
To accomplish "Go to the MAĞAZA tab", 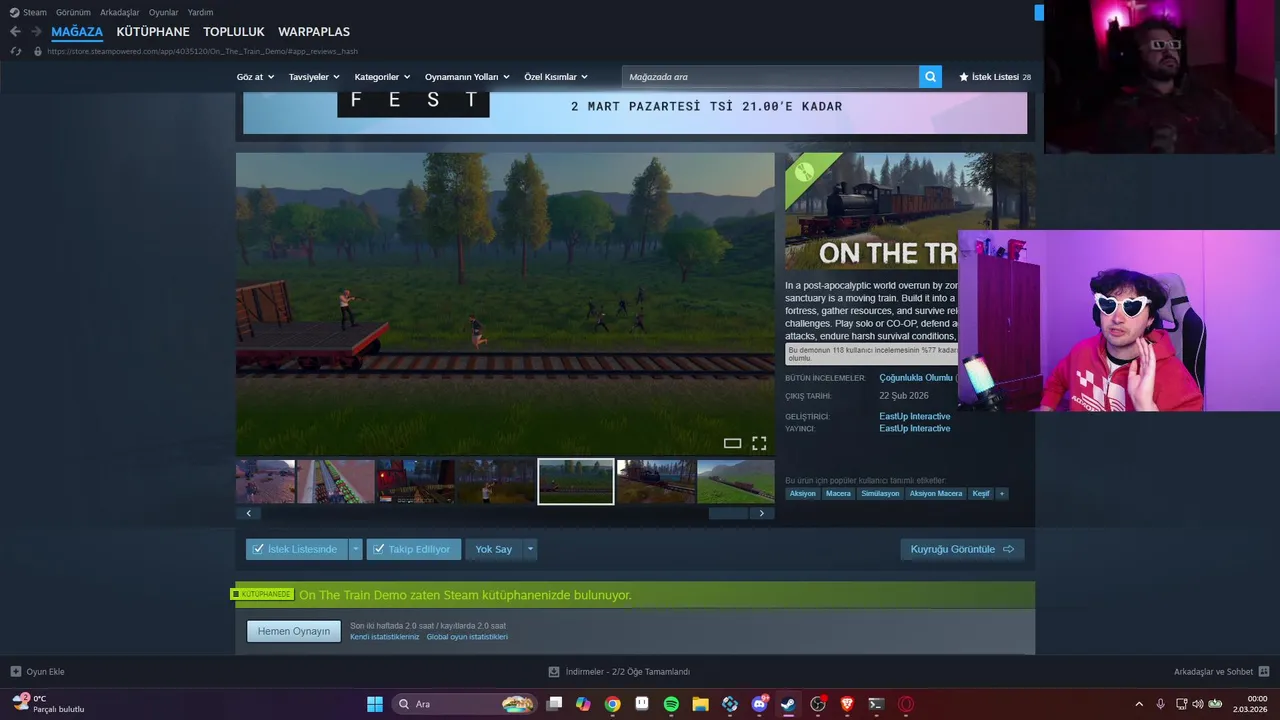I will [x=77, y=32].
